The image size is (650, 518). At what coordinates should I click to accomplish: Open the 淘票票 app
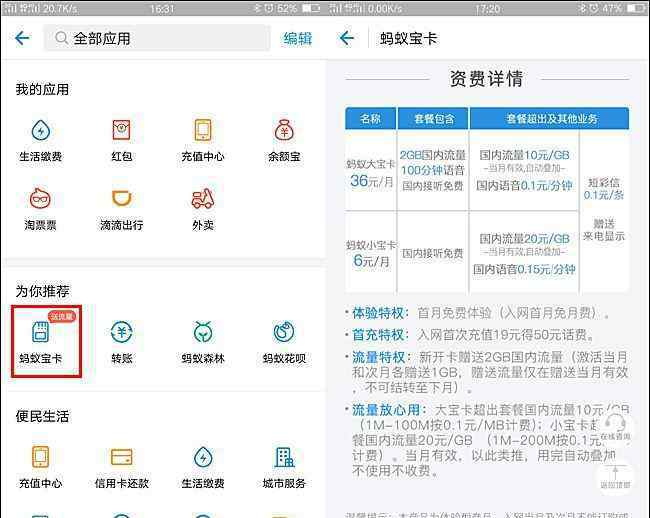click(x=40, y=209)
